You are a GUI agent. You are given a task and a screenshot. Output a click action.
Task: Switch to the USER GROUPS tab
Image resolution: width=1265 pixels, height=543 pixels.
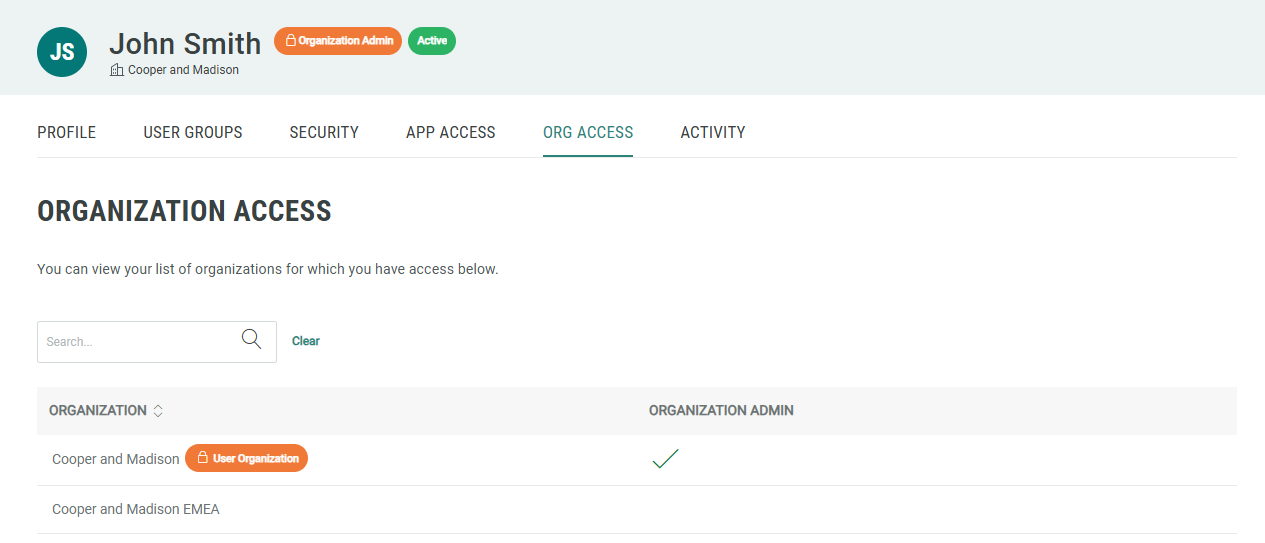193,132
